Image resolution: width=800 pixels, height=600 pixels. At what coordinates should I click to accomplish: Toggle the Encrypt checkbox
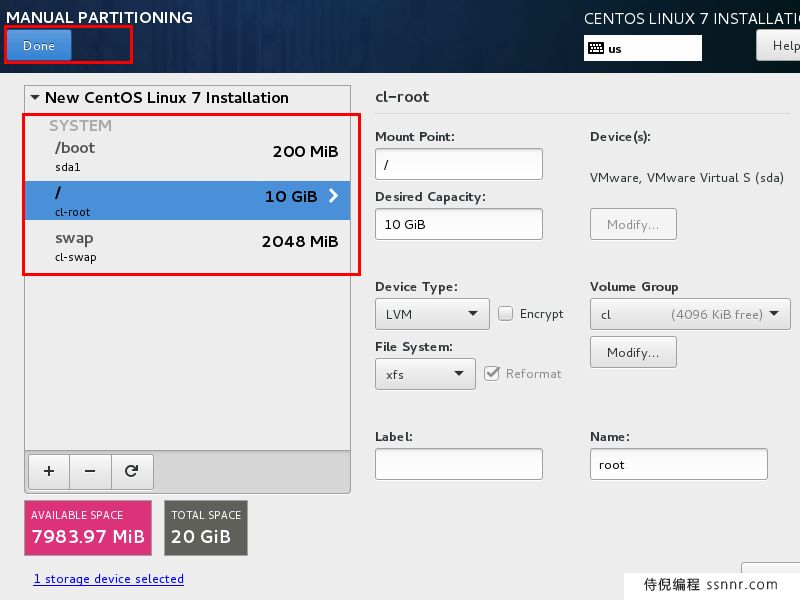pos(505,313)
